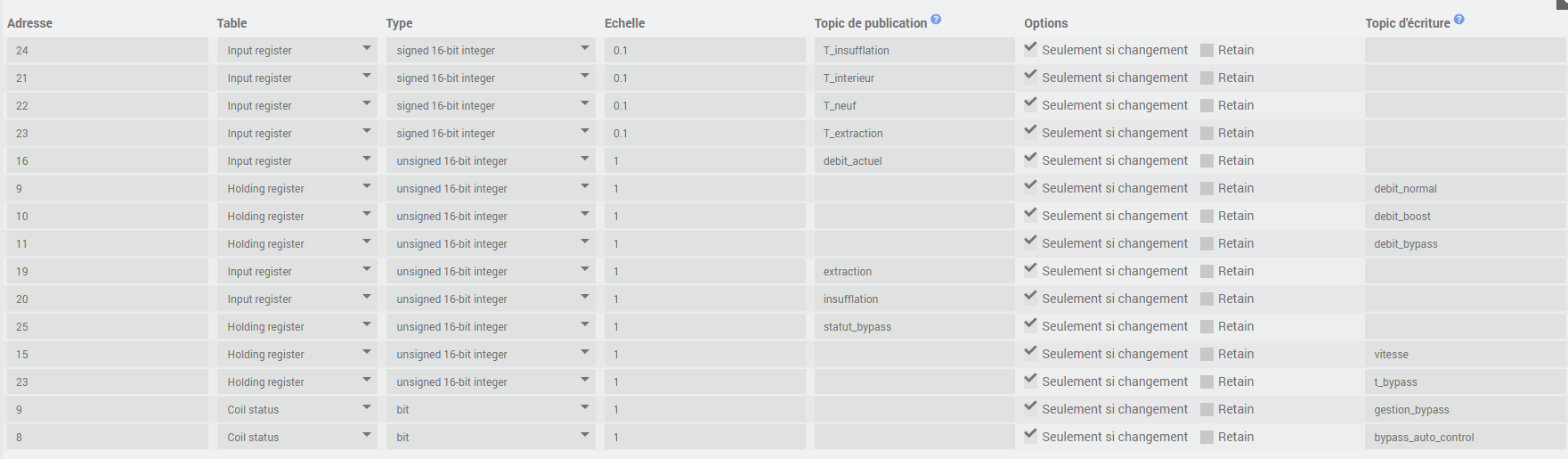Enable Retain checkbox in debit_actuel row
Image resolution: width=1568 pixels, height=459 pixels.
(x=1206, y=161)
